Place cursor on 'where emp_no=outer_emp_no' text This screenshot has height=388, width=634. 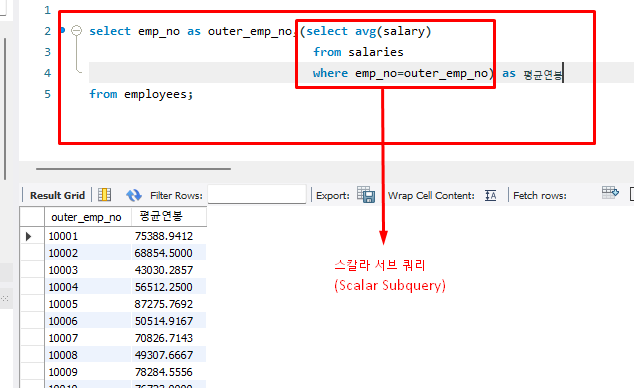pyautogui.click(x=400, y=74)
